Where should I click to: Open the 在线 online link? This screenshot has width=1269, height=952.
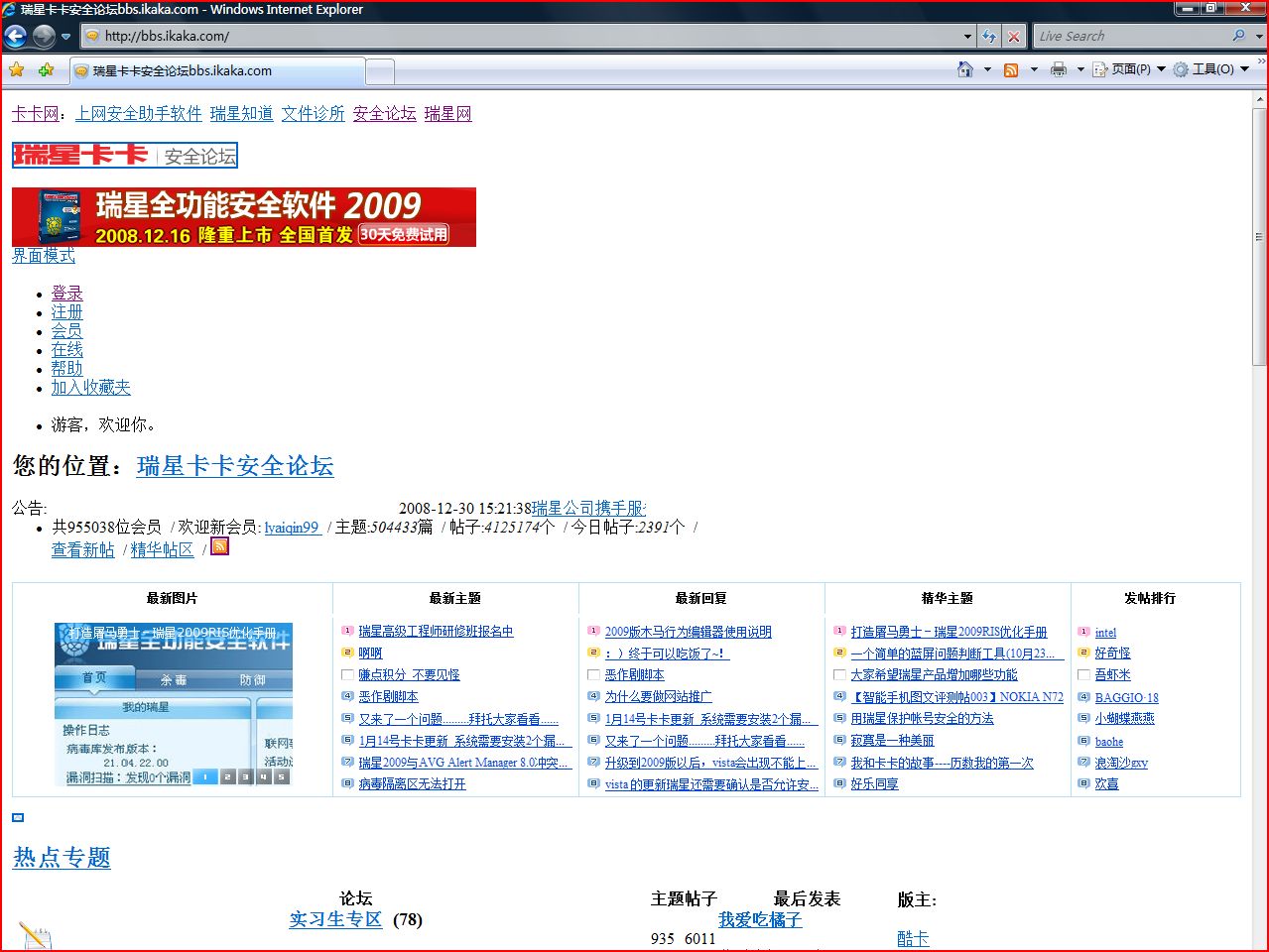67,350
